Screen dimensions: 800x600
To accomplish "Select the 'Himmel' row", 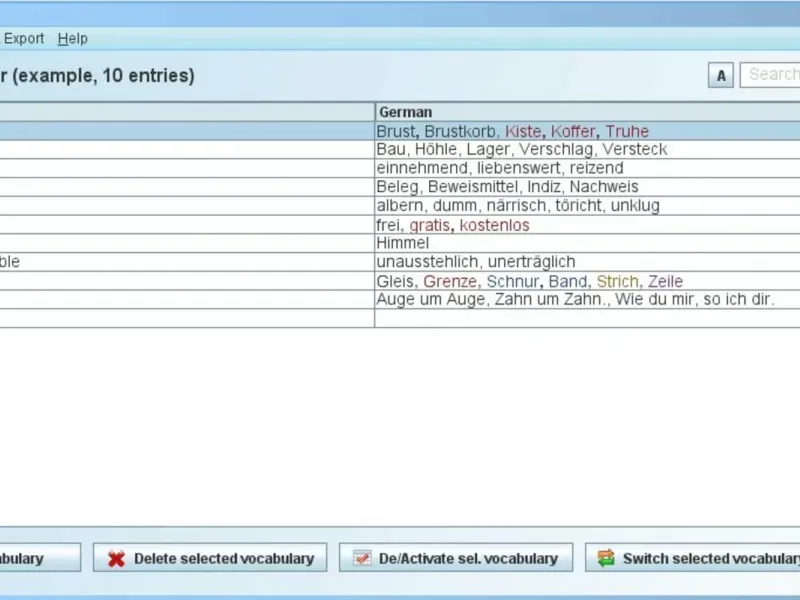I will coord(400,243).
